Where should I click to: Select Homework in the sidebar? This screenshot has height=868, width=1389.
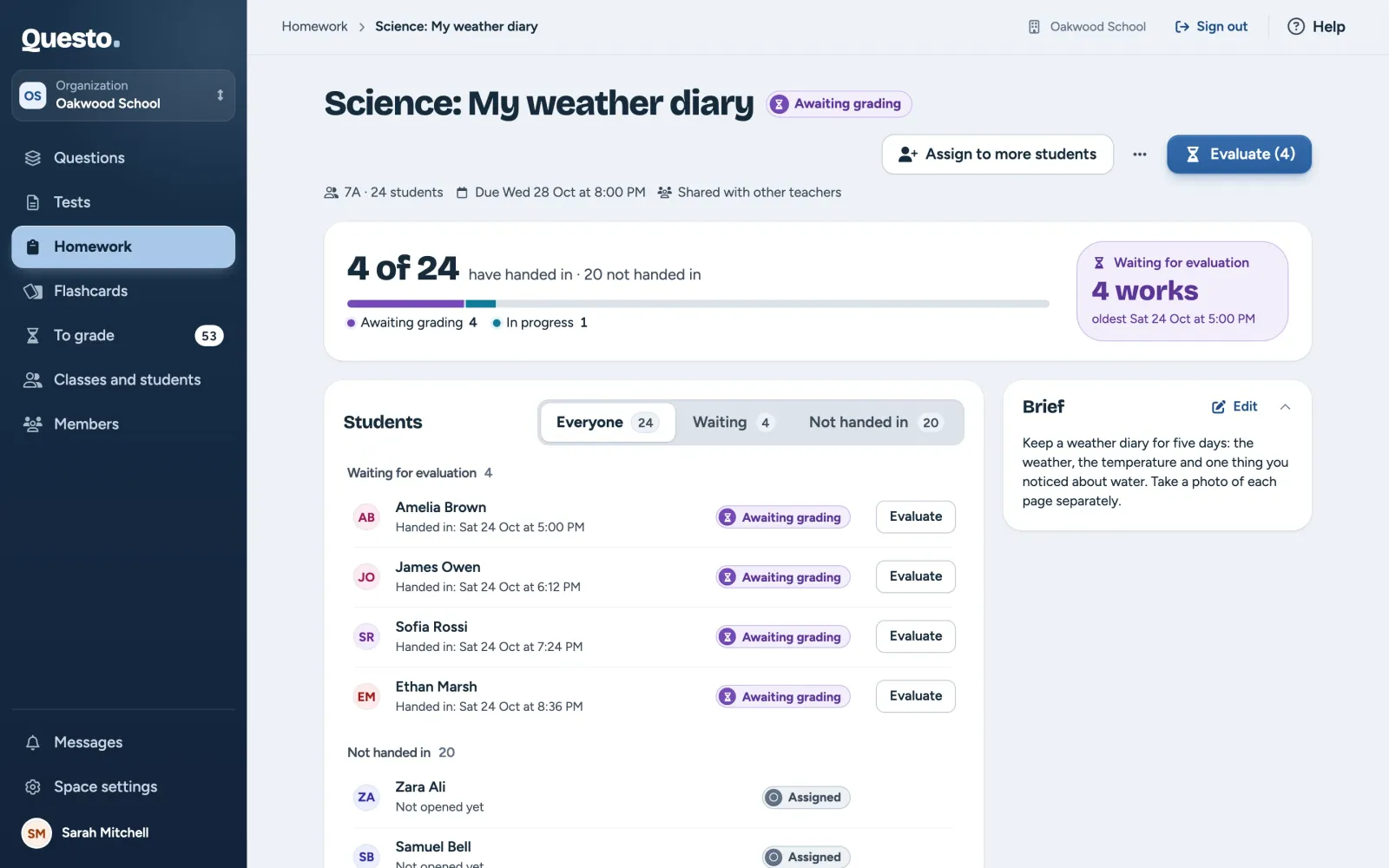coord(123,247)
